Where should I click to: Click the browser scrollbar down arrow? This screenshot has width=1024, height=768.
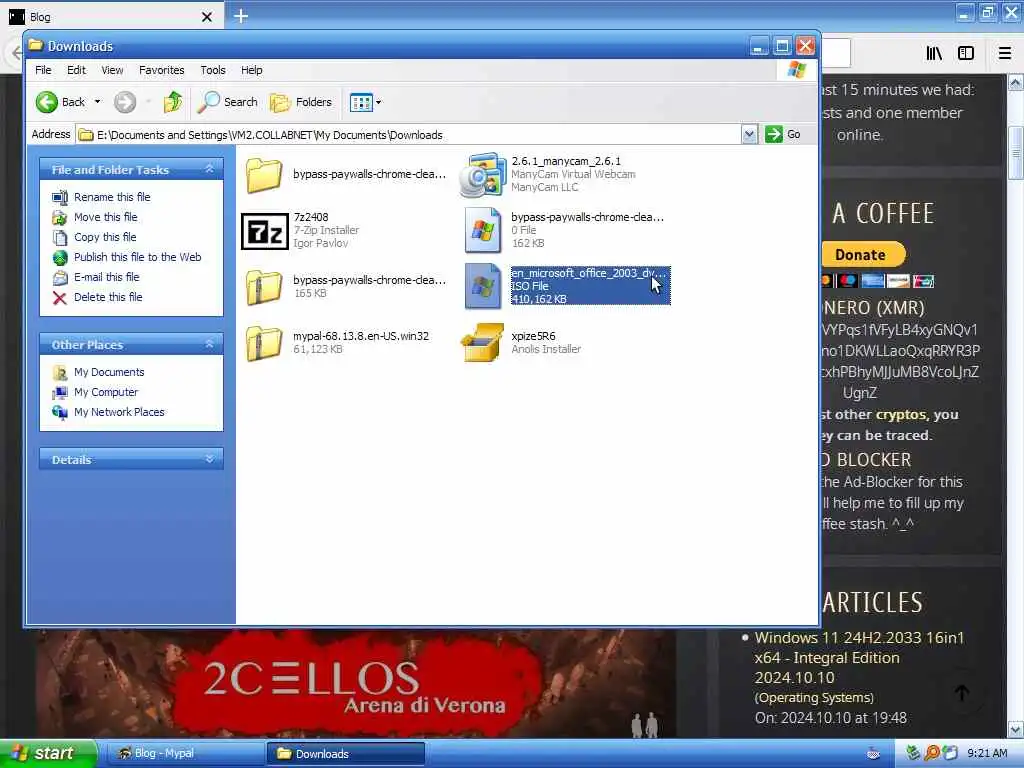(1016, 729)
